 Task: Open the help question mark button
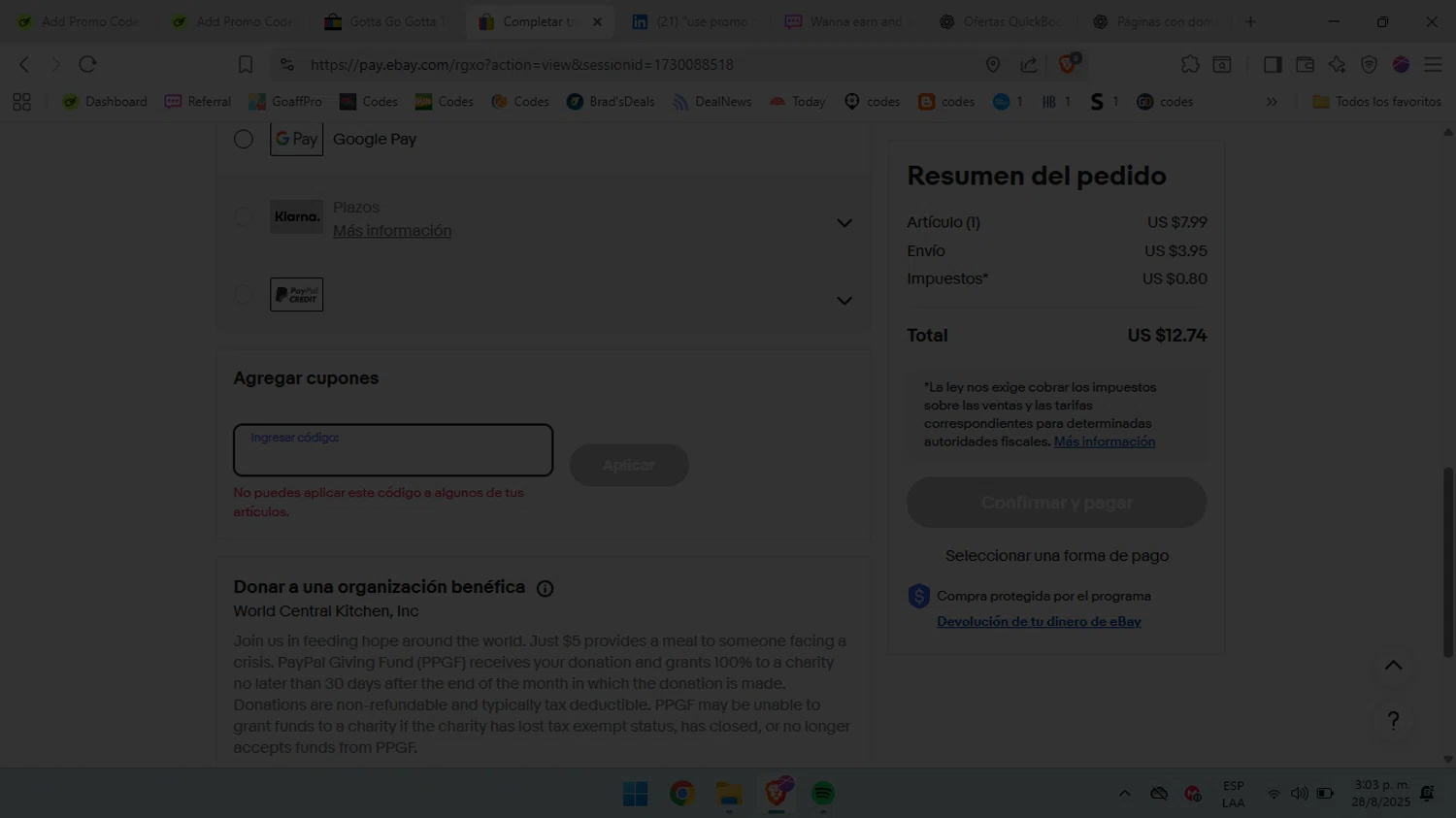pyautogui.click(x=1393, y=720)
